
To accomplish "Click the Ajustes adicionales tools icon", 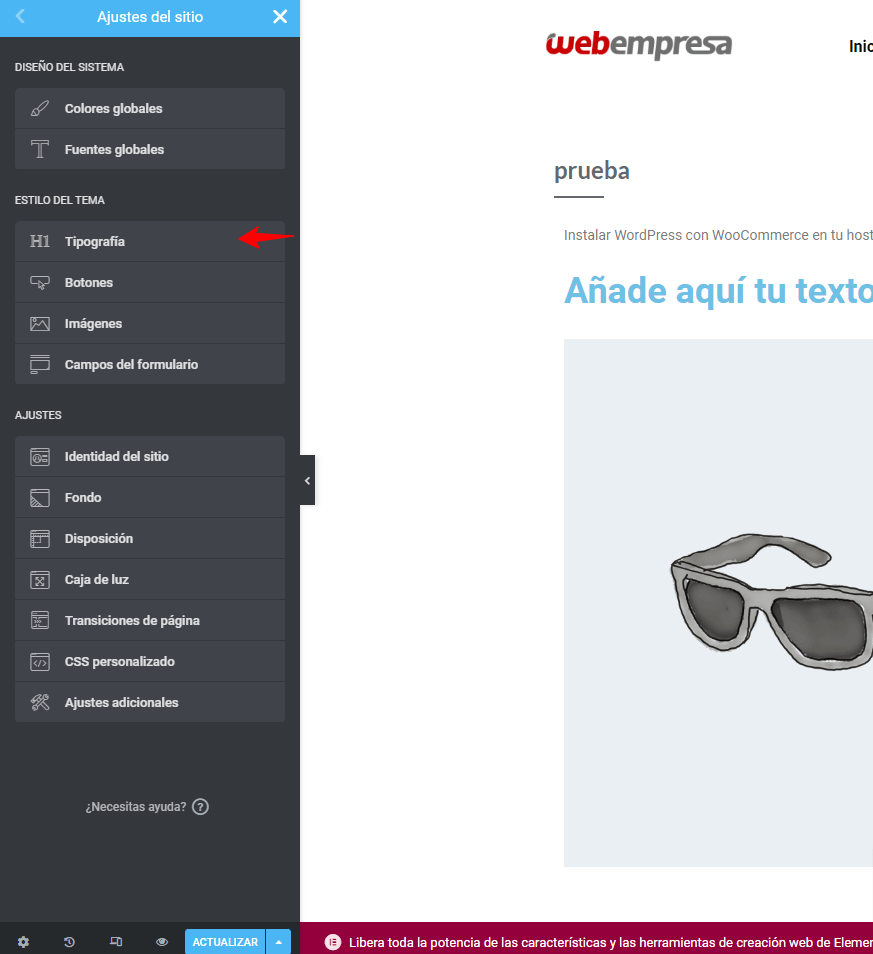I will tap(40, 703).
